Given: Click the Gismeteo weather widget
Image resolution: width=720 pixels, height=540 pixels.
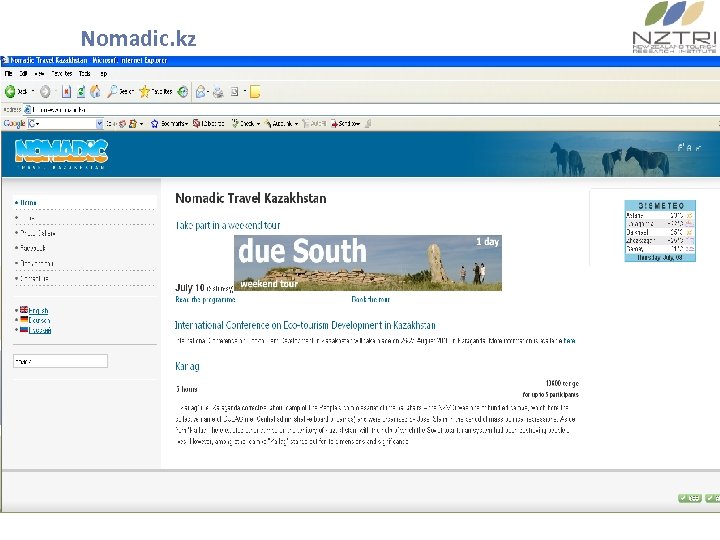Looking at the screenshot, I should click(x=660, y=231).
